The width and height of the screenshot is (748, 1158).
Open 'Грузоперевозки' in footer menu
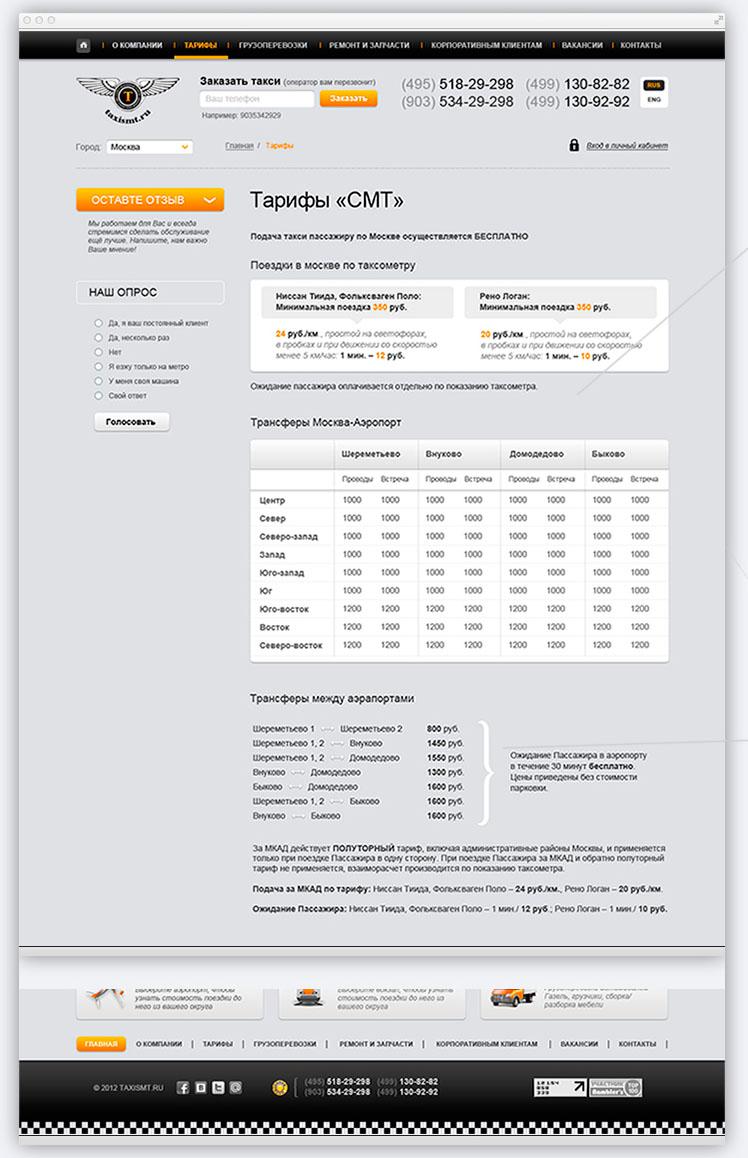(285, 1044)
